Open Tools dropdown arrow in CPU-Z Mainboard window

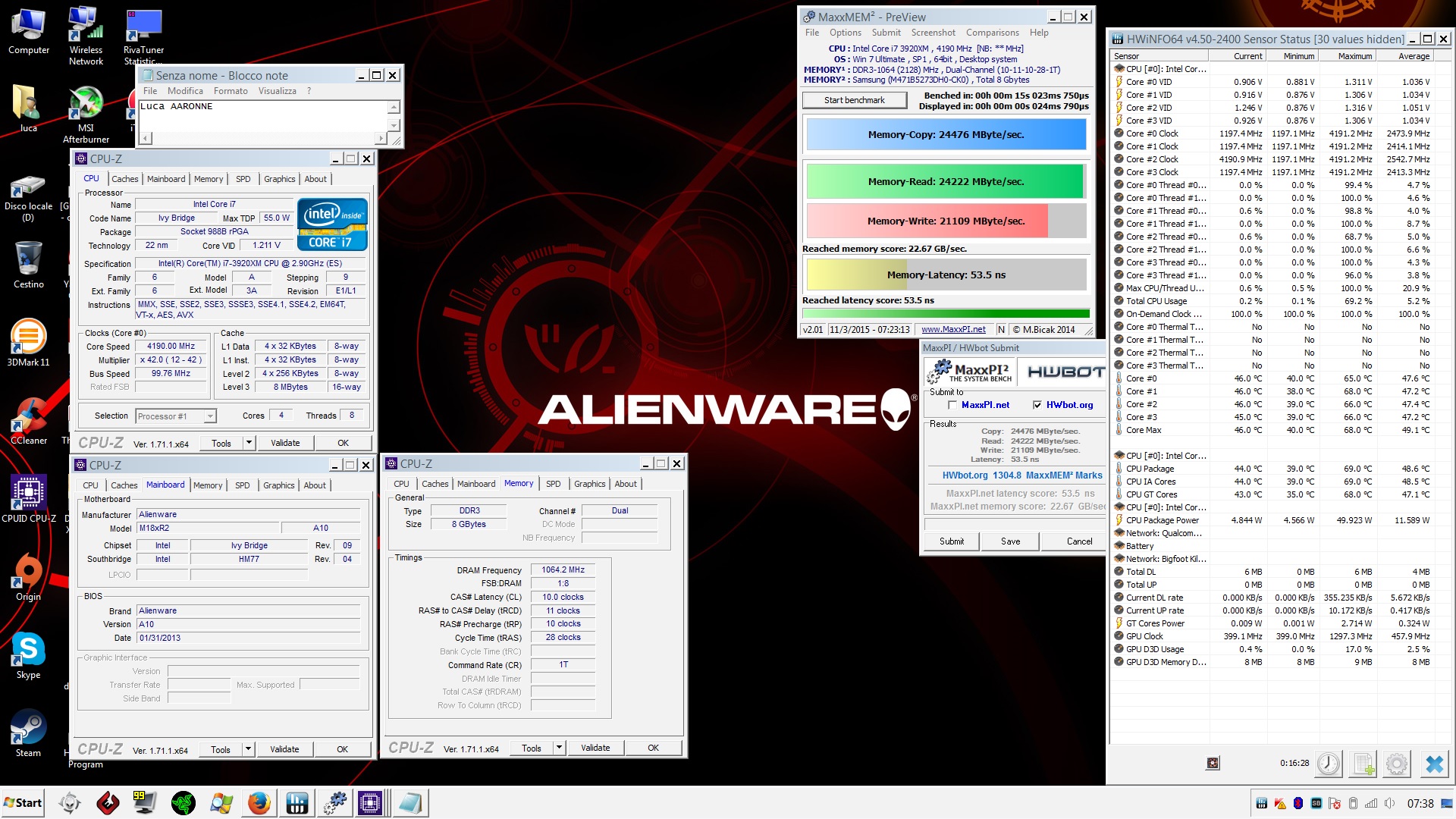click(247, 749)
